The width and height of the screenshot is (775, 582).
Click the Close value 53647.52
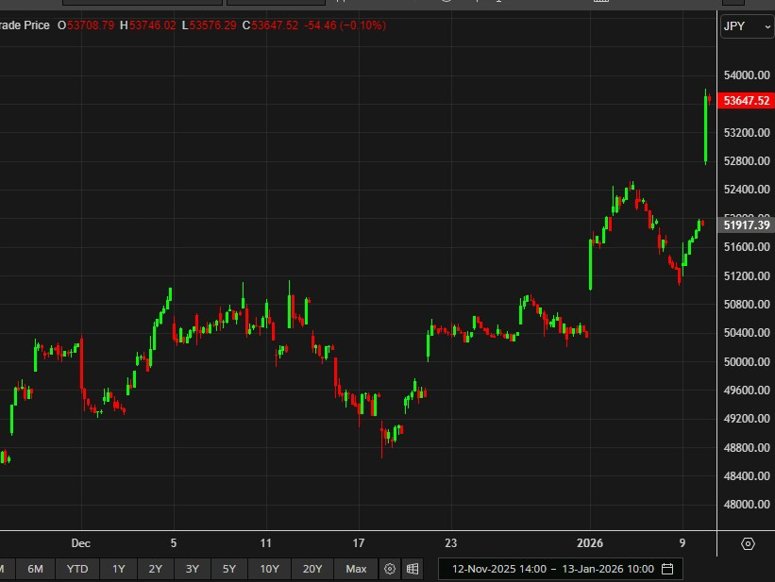coord(275,25)
